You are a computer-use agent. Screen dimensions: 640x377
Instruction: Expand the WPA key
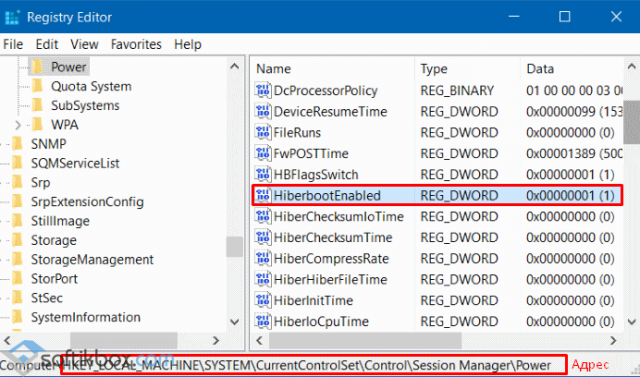(x=18, y=124)
